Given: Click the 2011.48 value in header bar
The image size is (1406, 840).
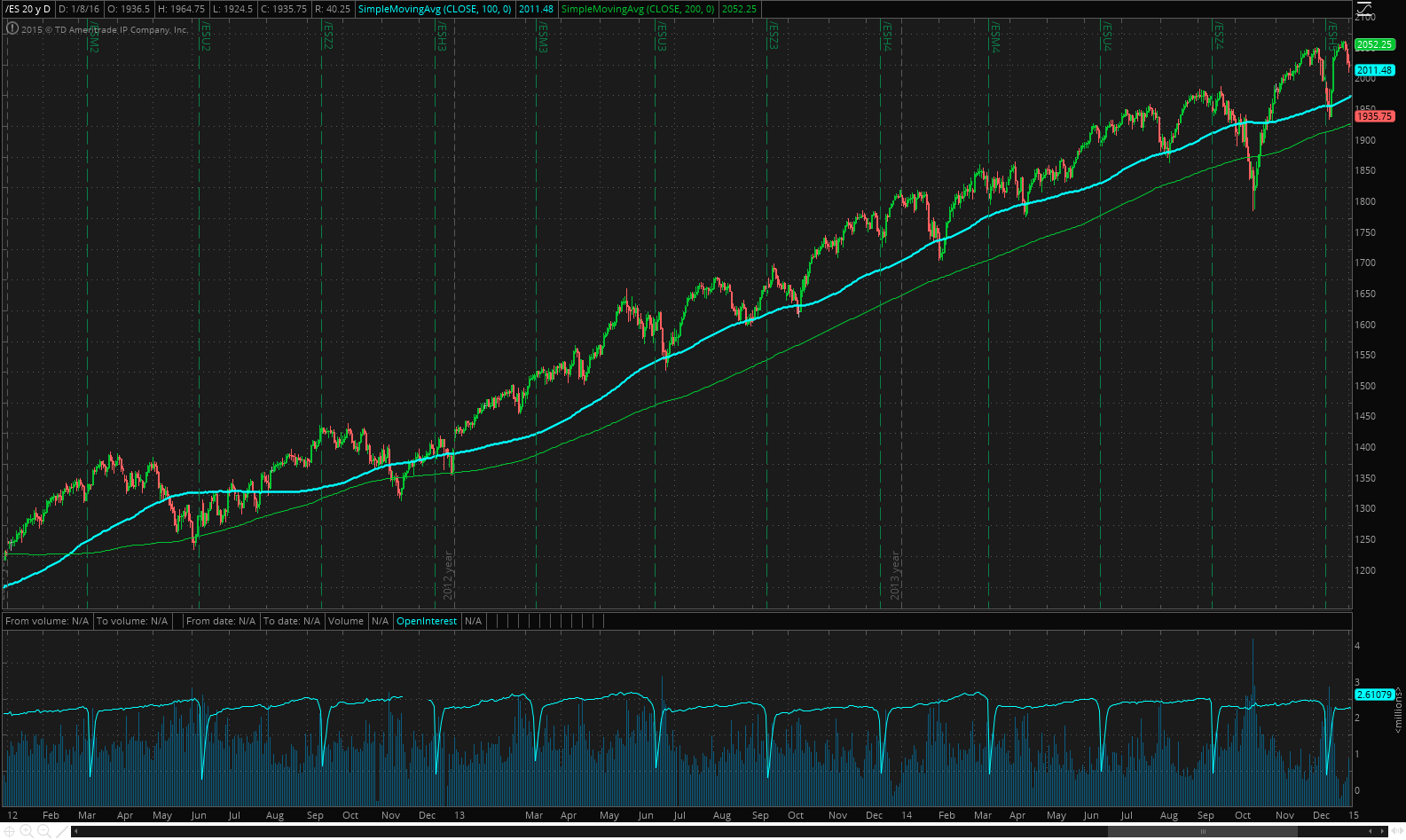Looking at the screenshot, I should click(x=537, y=9).
